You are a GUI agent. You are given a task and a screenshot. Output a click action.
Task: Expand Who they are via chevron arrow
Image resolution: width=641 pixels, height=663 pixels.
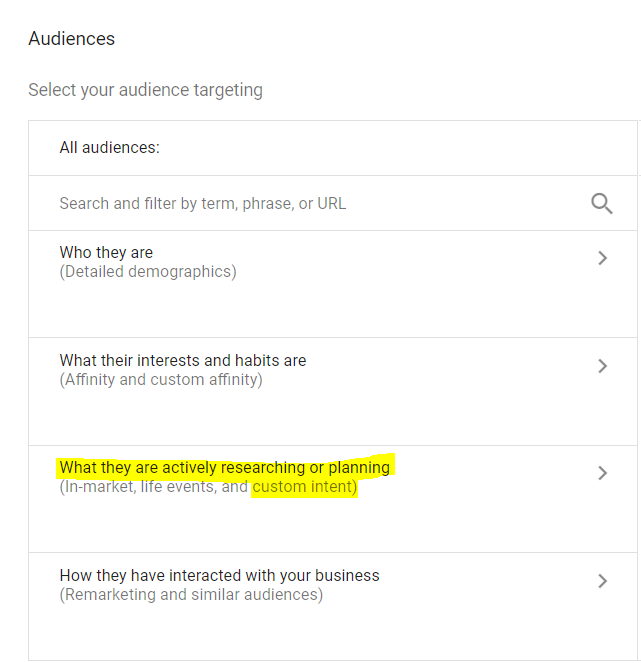click(603, 258)
